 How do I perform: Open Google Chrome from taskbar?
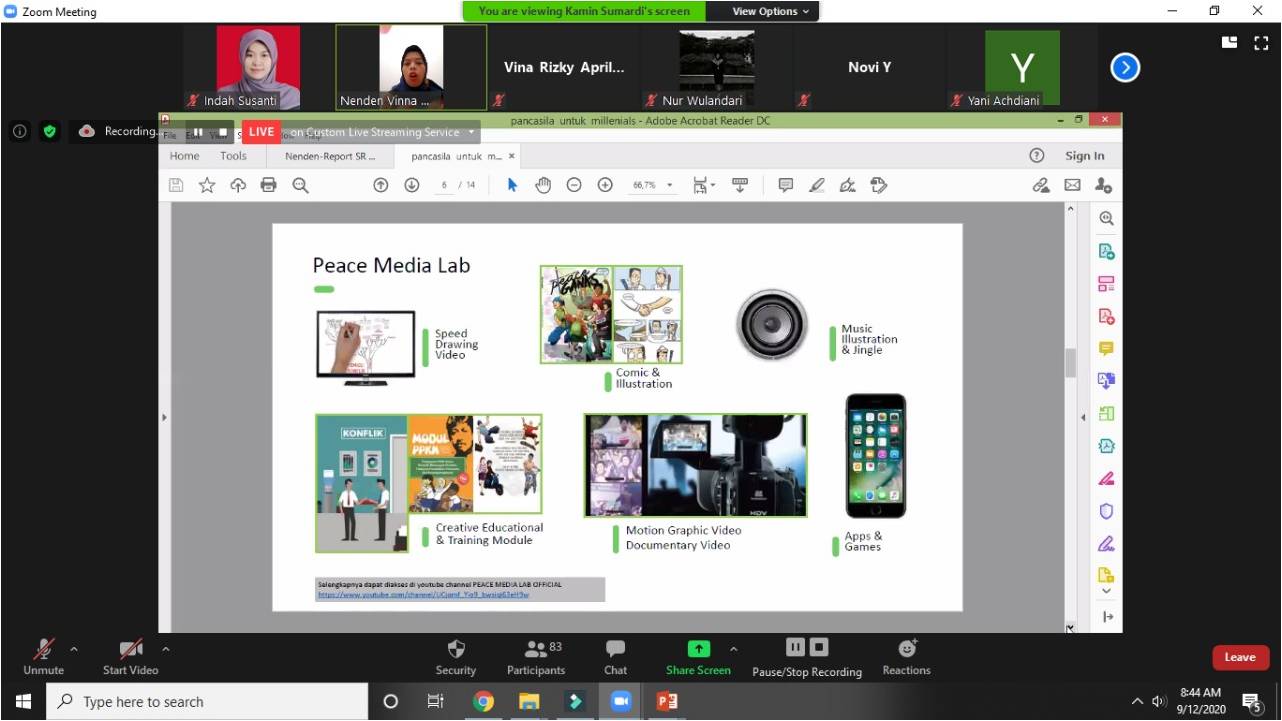tap(483, 701)
